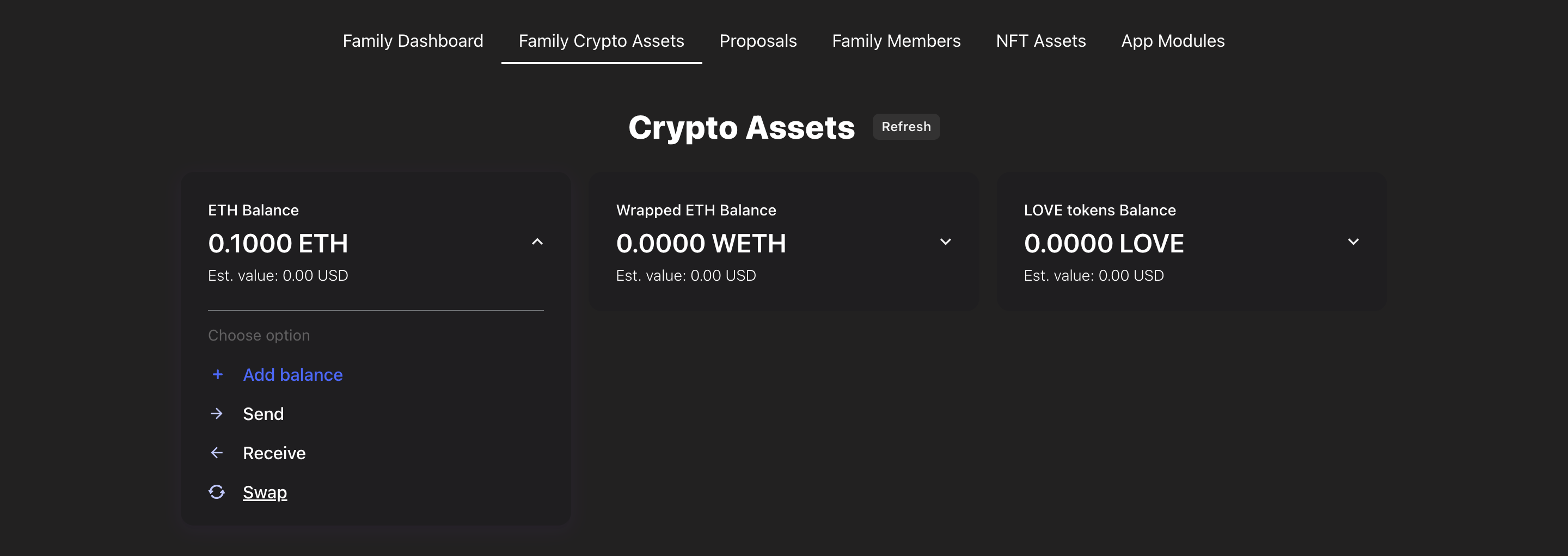Select the Family Crypto Assets tab
1568x556 pixels.
coord(602,41)
